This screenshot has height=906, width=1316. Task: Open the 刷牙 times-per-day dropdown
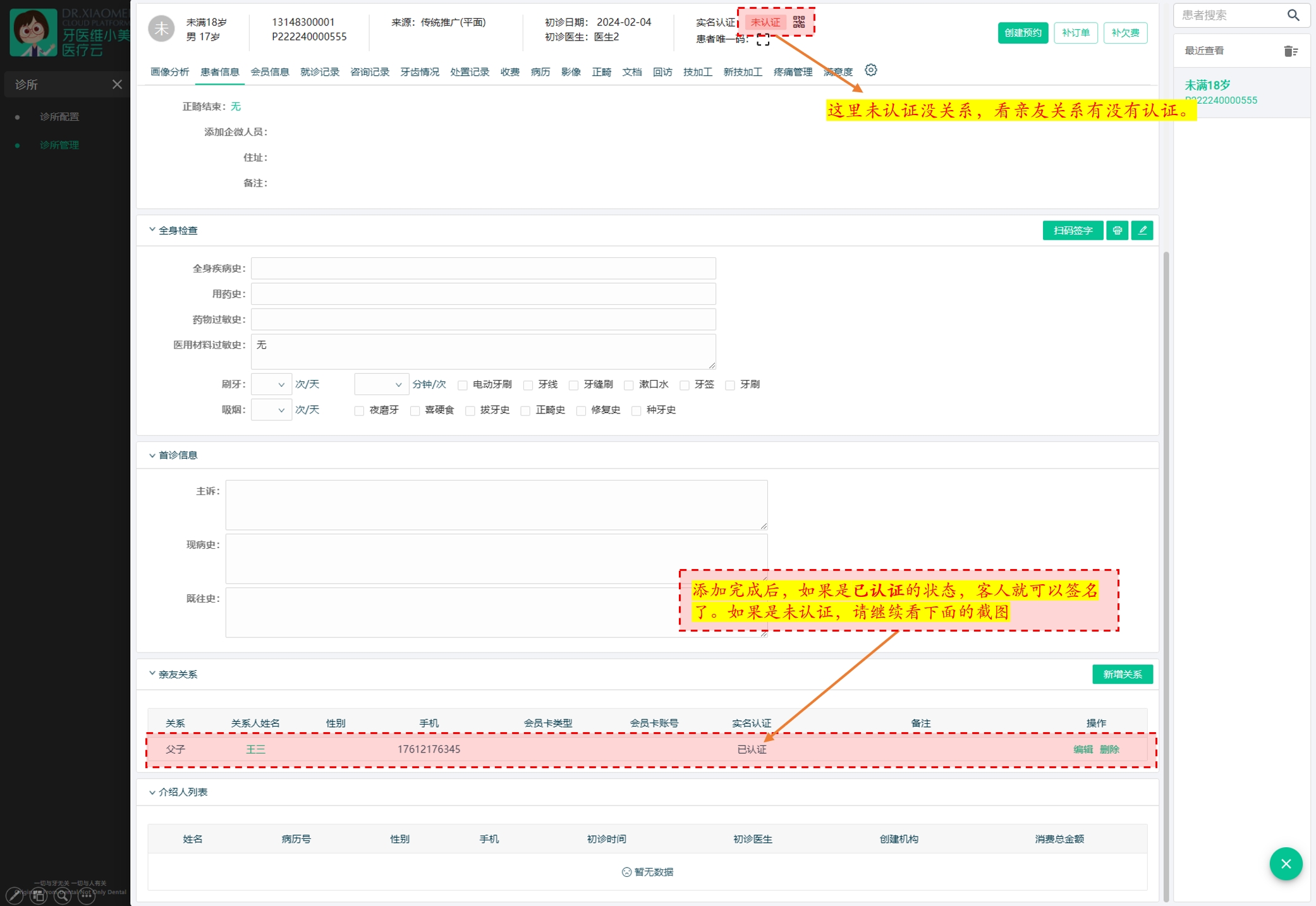pos(271,384)
